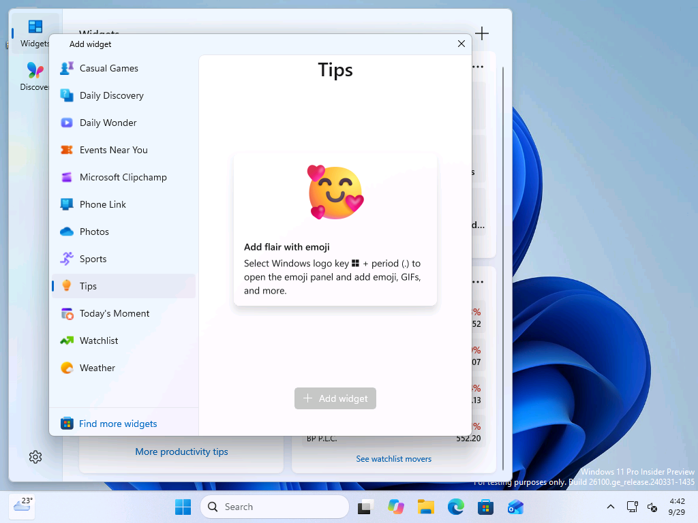The height and width of the screenshot is (523, 698).
Task: Launch Microsoft Edge from taskbar
Action: 455,507
